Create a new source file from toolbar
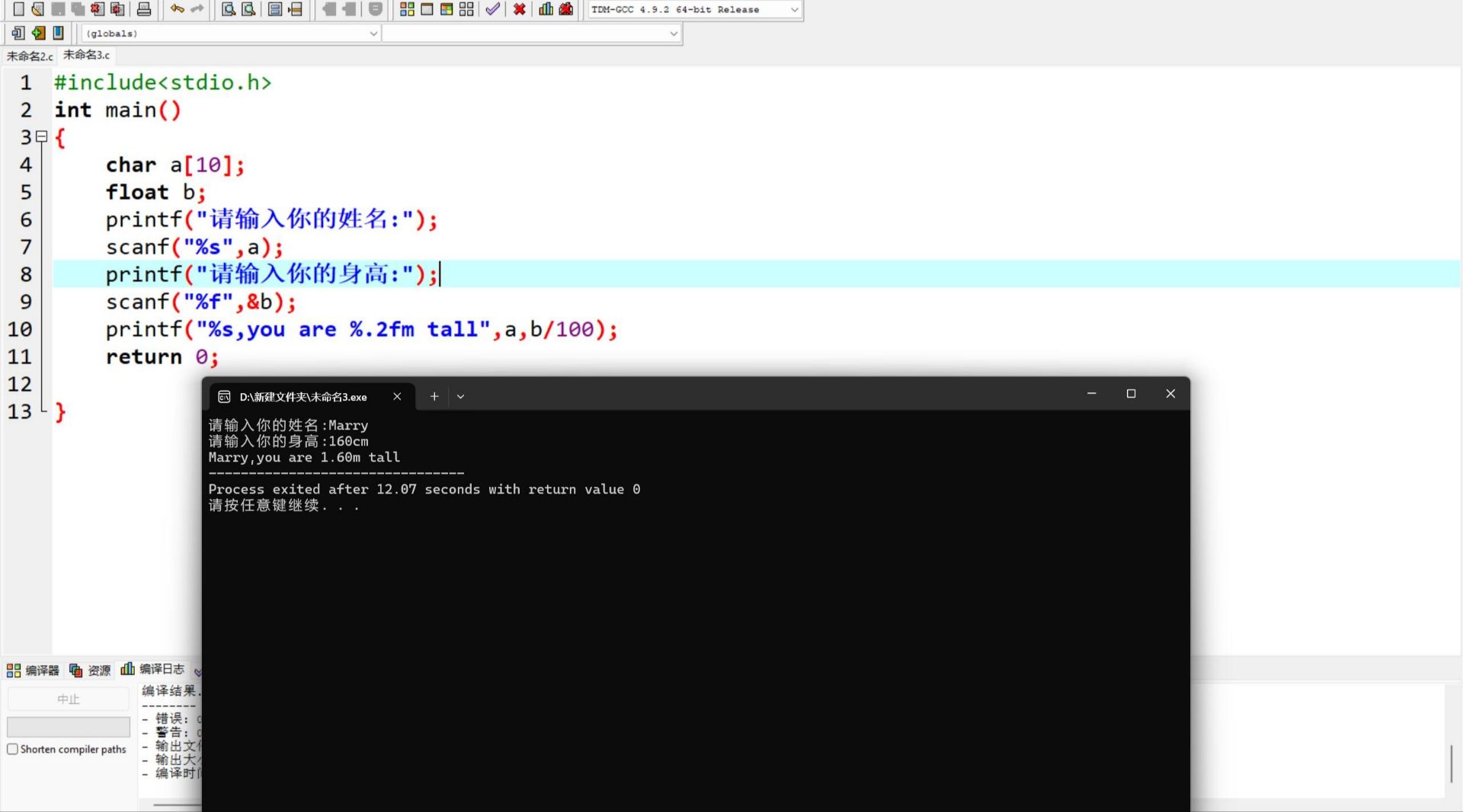The image size is (1463, 812). (x=18, y=9)
